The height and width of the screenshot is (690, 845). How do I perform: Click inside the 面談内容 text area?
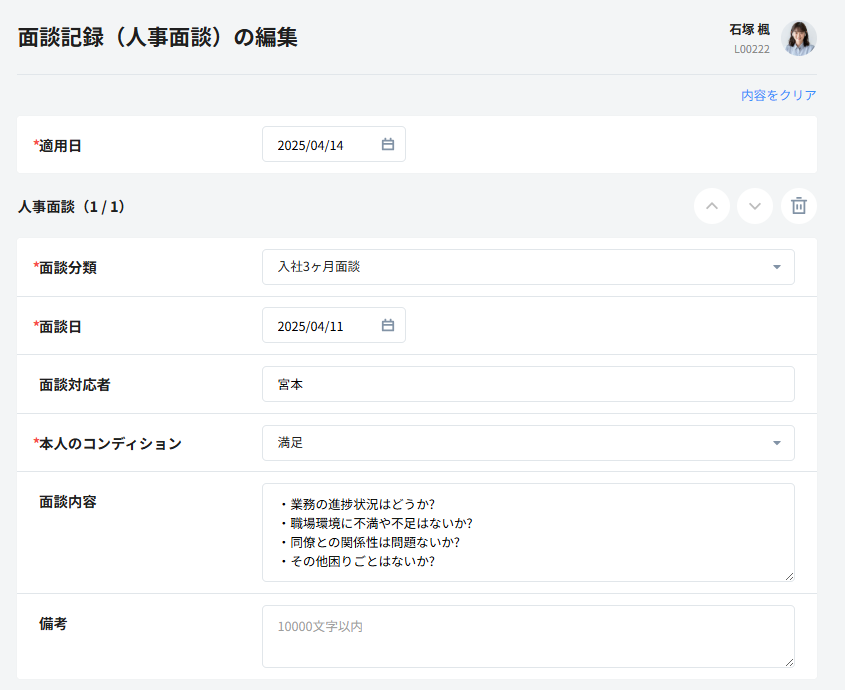pos(527,532)
